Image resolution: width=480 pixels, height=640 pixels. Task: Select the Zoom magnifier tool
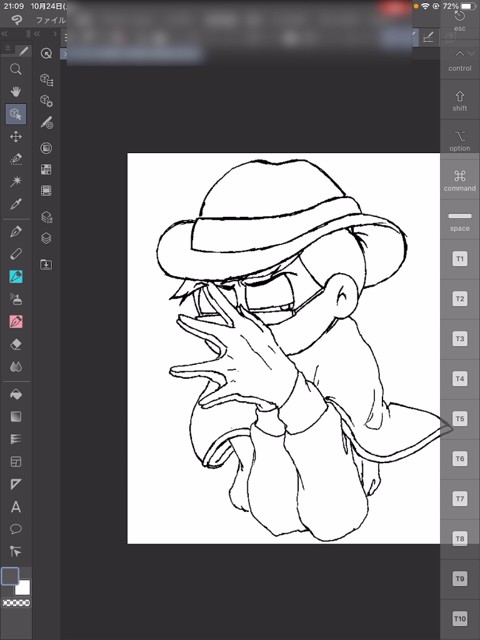(16, 69)
